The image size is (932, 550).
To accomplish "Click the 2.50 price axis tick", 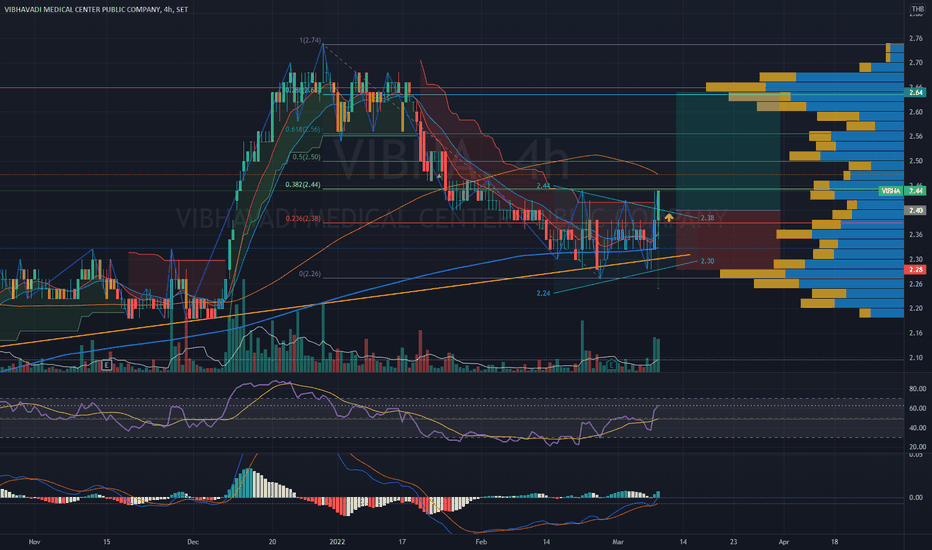I will 915,161.
